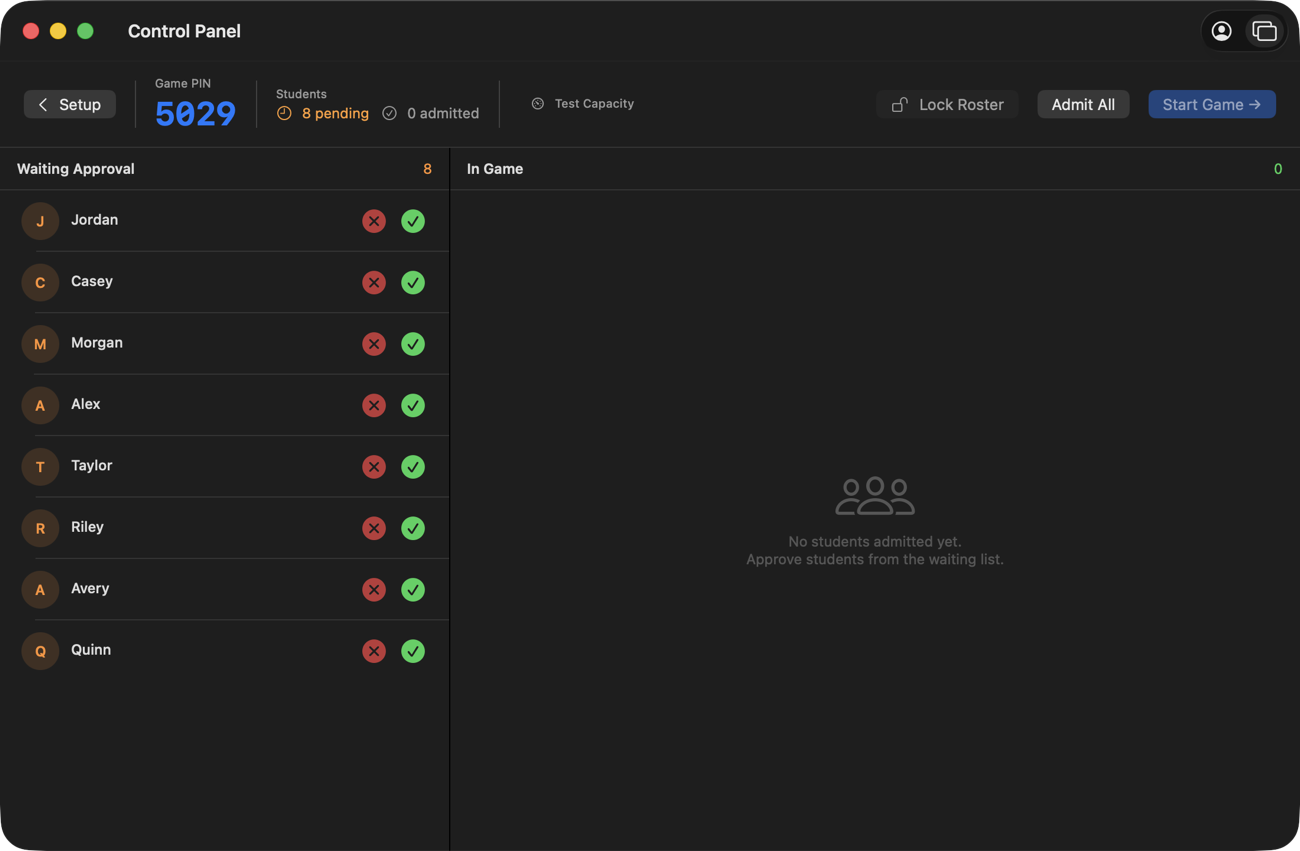Viewport: 1300px width, 851px height.
Task: Click the group-of-people placeholder icon
Action: click(x=875, y=496)
